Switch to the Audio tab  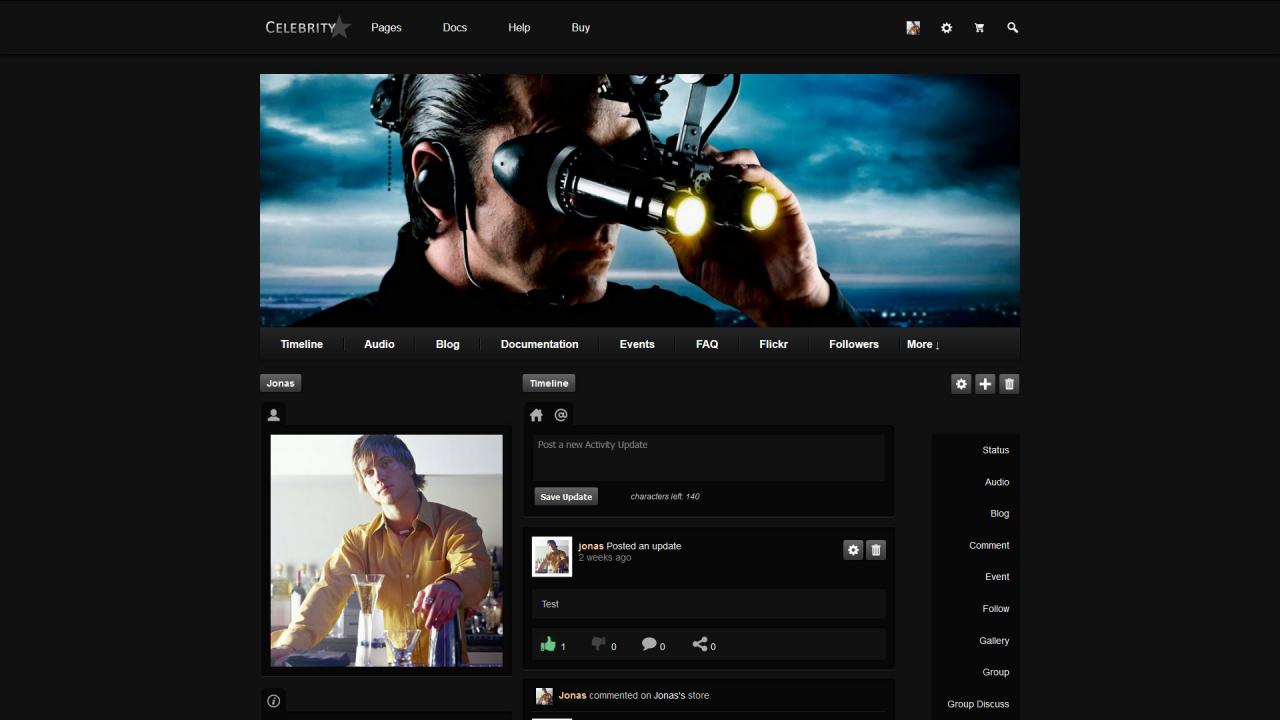pyautogui.click(x=379, y=344)
